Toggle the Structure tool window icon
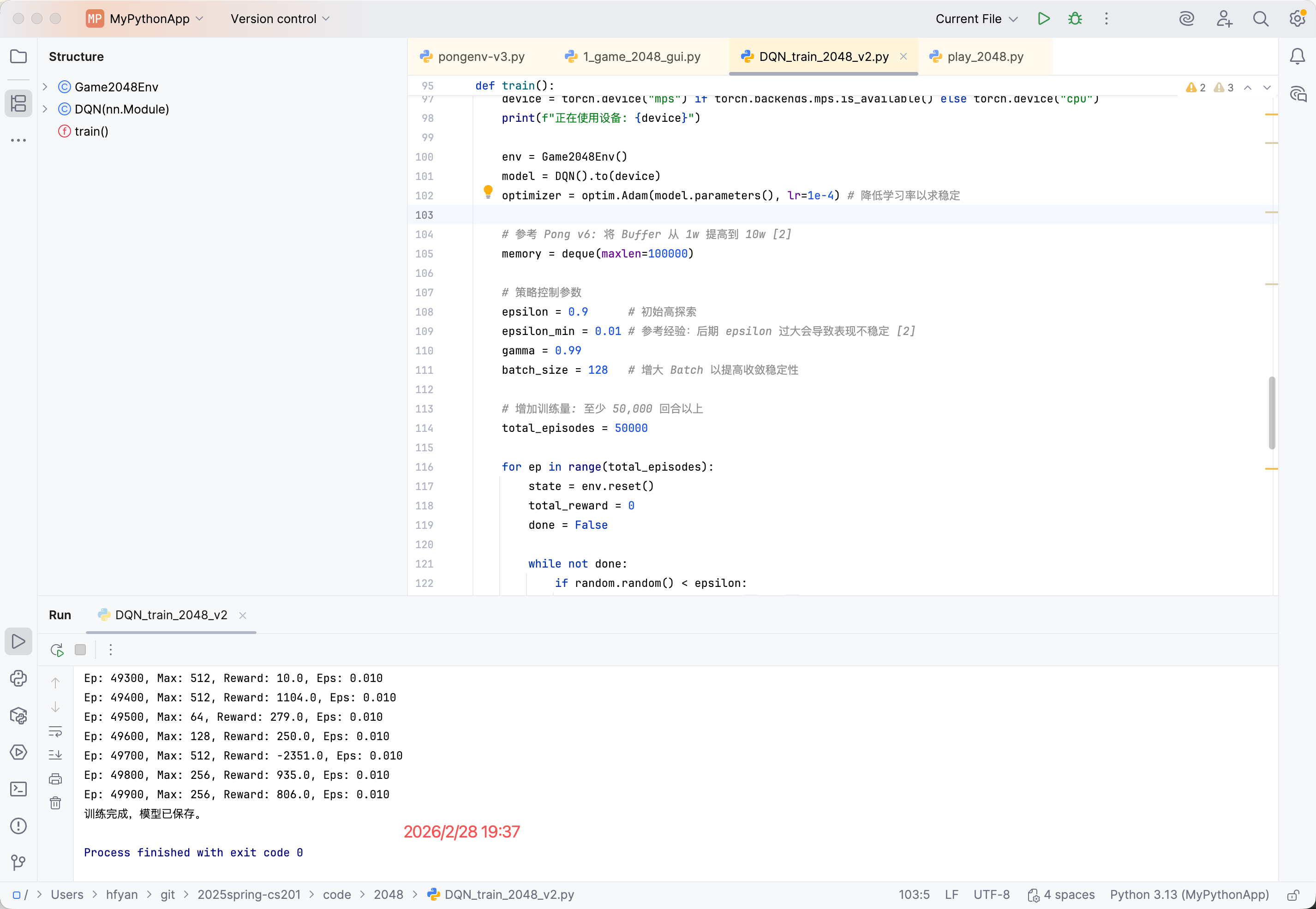Viewport: 1316px width, 909px height. tap(18, 103)
